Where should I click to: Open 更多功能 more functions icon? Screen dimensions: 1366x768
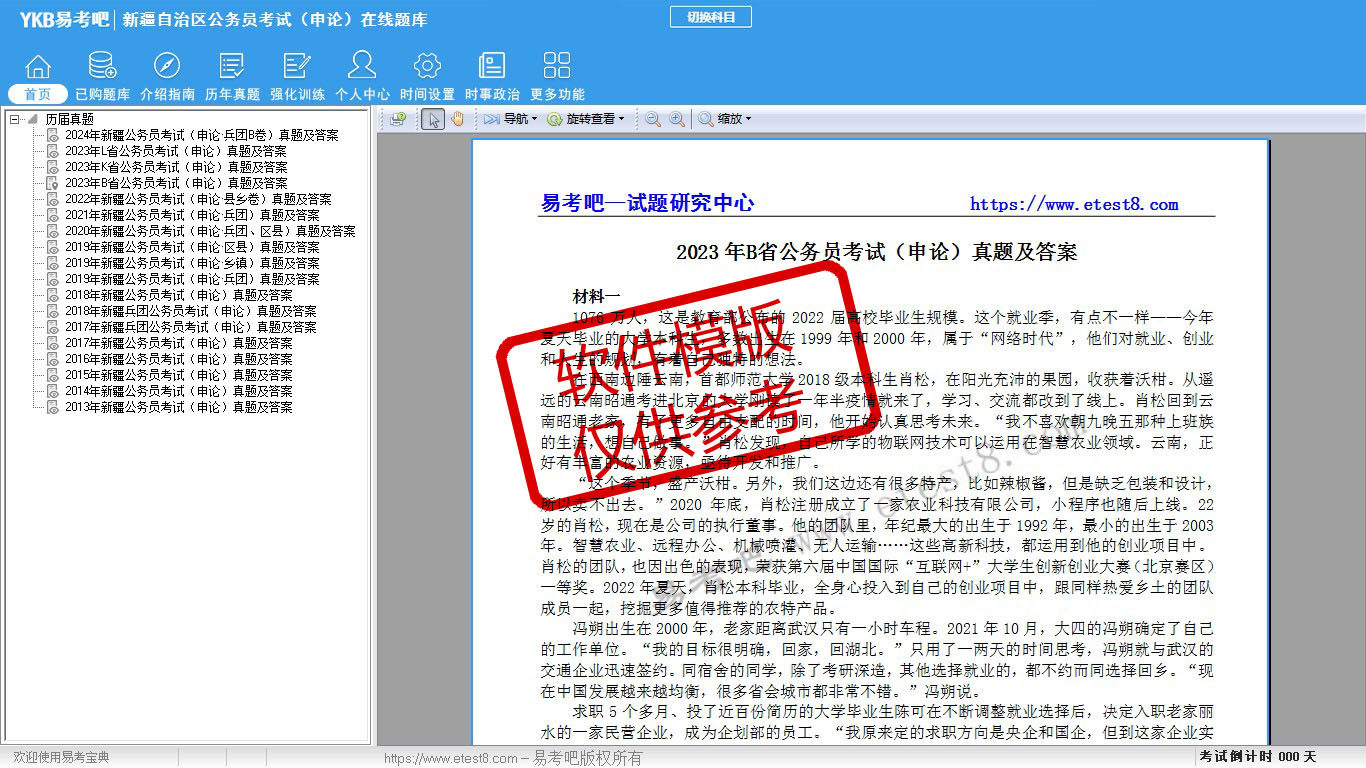point(557,77)
